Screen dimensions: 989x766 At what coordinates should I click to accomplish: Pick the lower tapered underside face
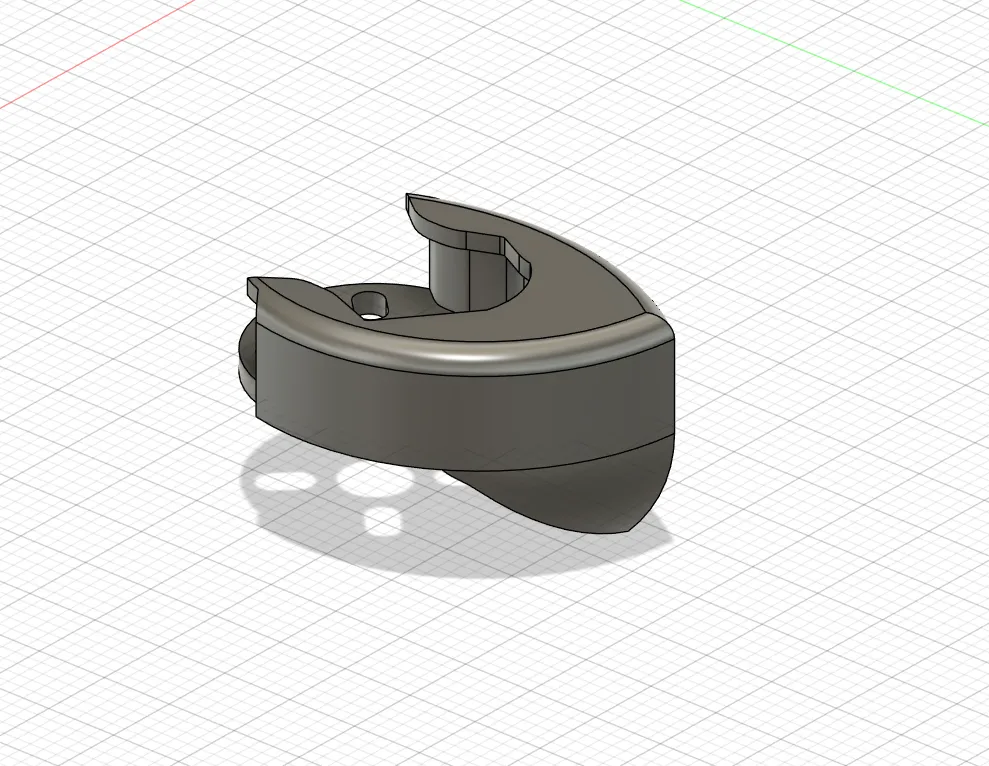click(x=580, y=495)
